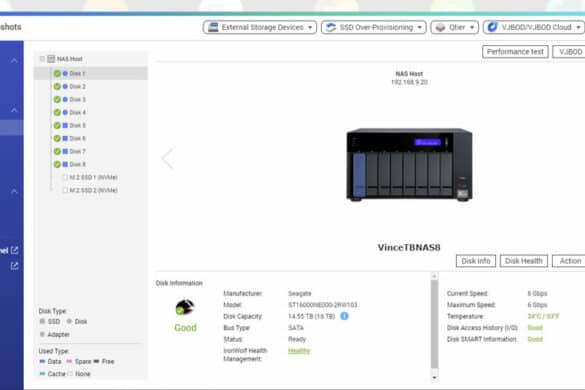Image resolution: width=585 pixels, height=390 pixels.
Task: Open Disk Access History Good link
Action: pos(535,328)
